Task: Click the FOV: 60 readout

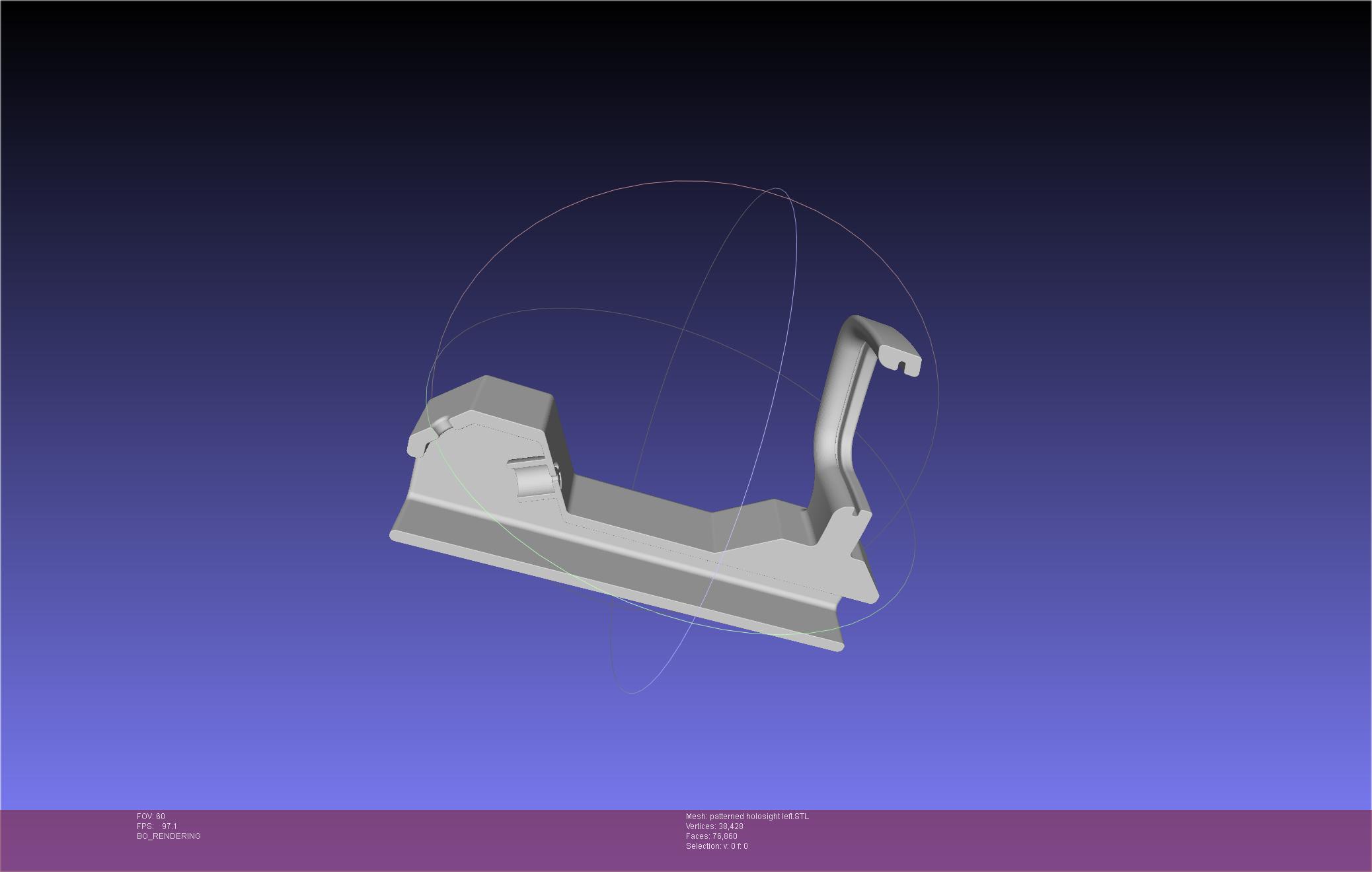Action: pos(151,817)
